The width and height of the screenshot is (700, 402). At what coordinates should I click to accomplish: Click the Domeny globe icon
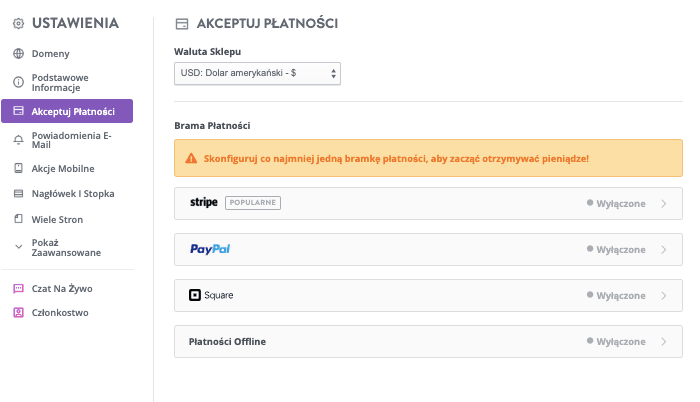[18, 53]
